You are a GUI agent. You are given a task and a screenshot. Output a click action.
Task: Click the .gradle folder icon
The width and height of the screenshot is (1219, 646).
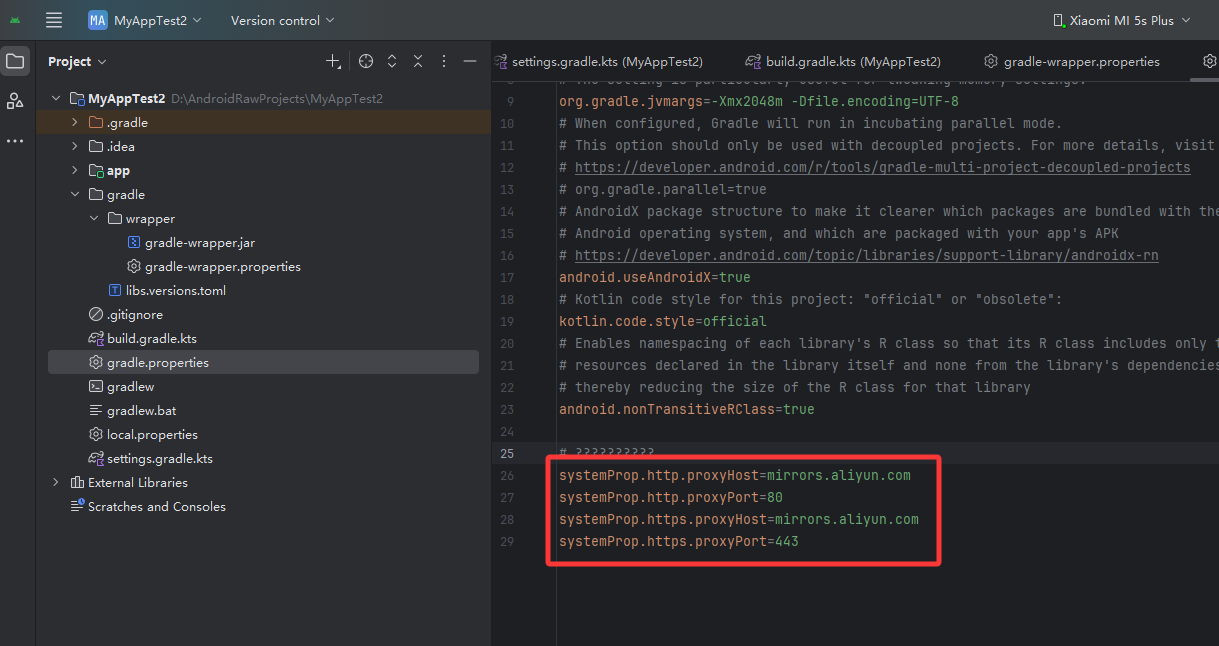pos(96,123)
